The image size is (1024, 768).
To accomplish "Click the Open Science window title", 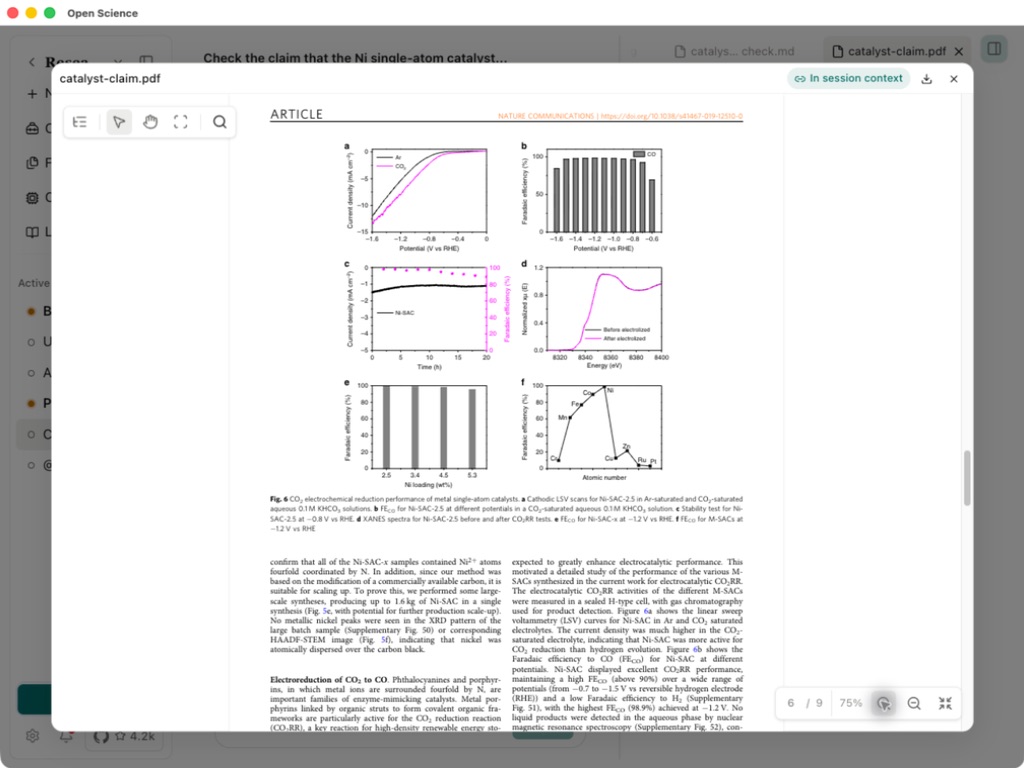I will pos(103,13).
